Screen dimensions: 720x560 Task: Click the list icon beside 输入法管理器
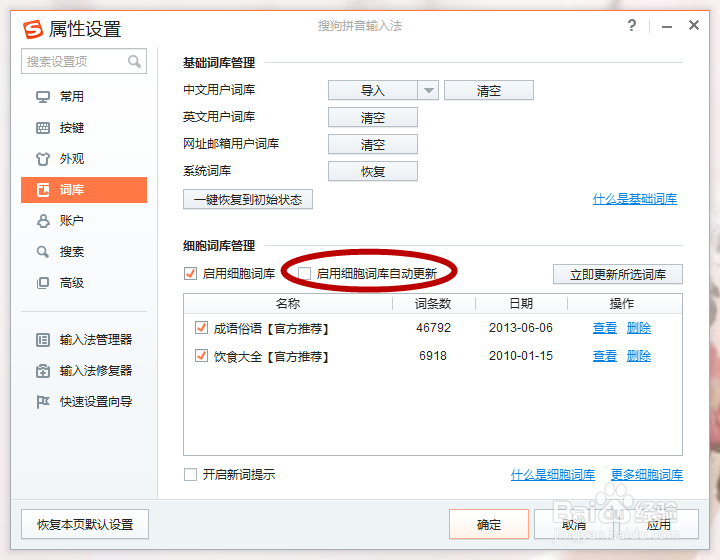[43, 340]
